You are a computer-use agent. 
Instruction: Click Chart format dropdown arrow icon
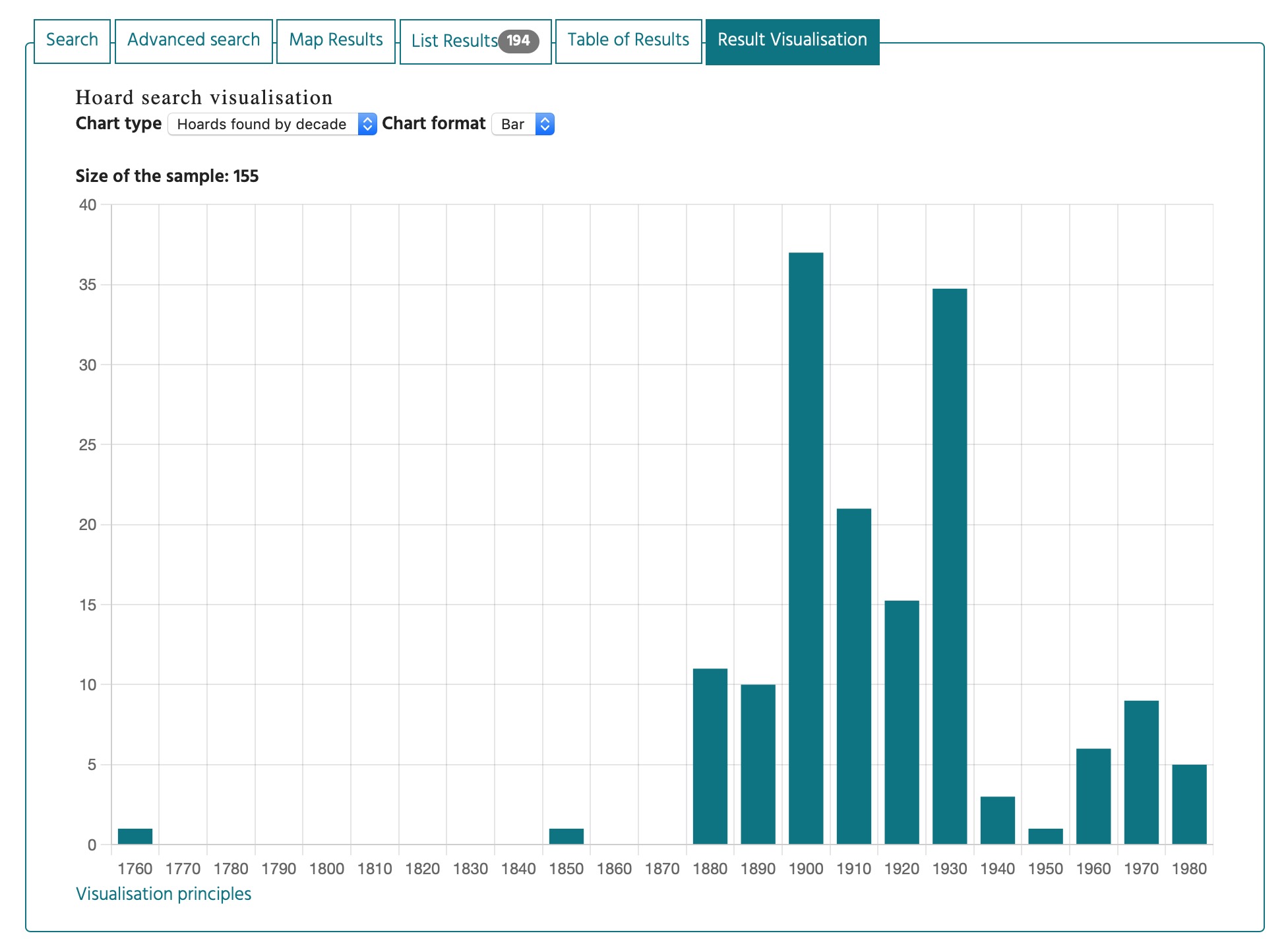click(545, 124)
